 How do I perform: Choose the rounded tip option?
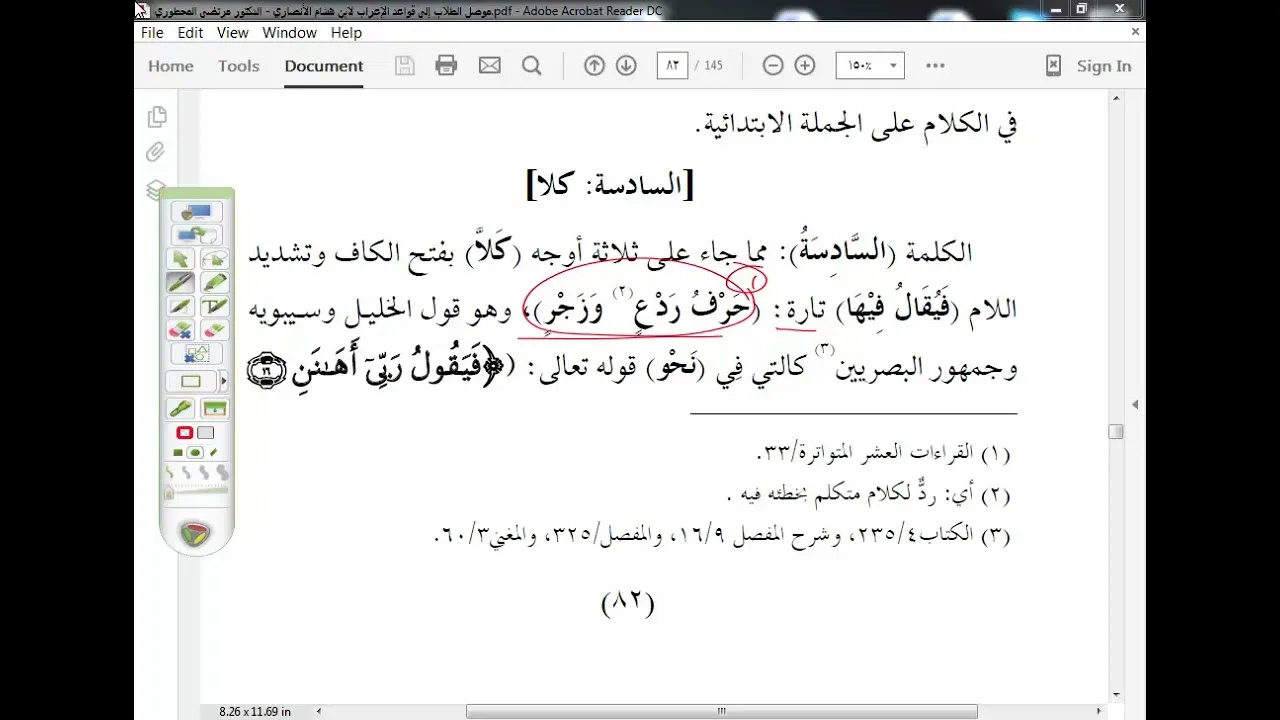[195, 452]
